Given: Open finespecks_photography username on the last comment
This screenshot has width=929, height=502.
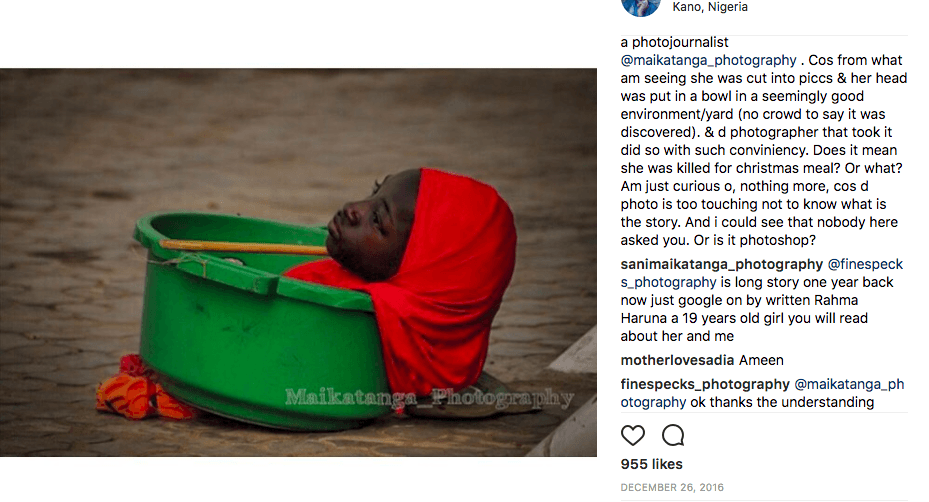Looking at the screenshot, I should coord(705,385).
